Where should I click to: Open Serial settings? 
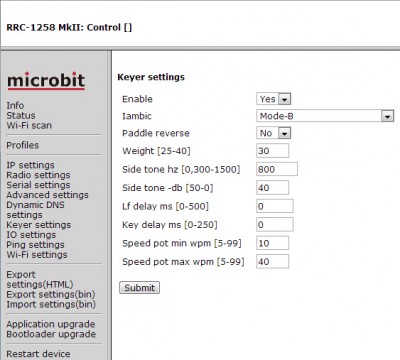tap(38, 185)
